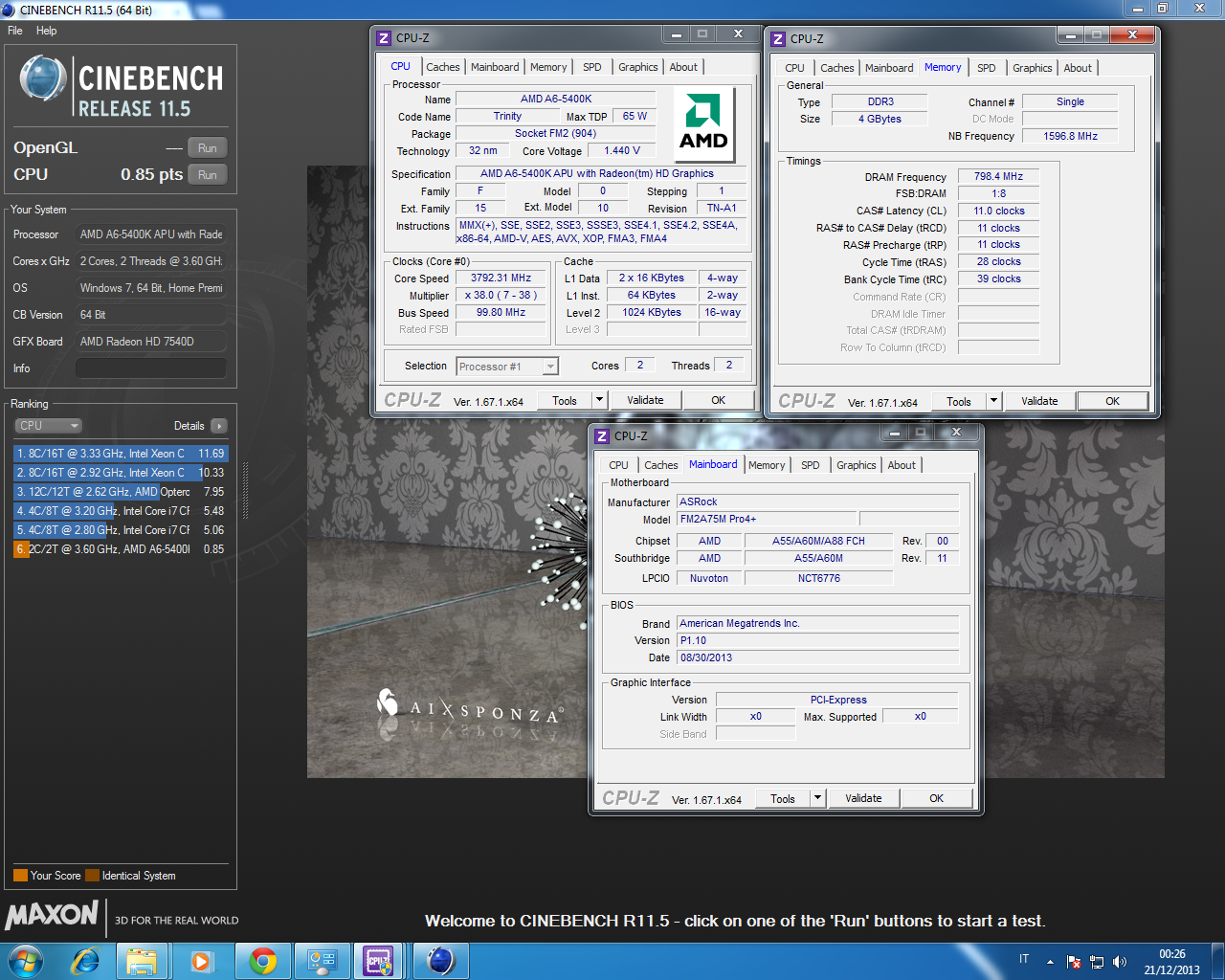
Task: Click the Ranking Details arrow button
Action: click(218, 426)
